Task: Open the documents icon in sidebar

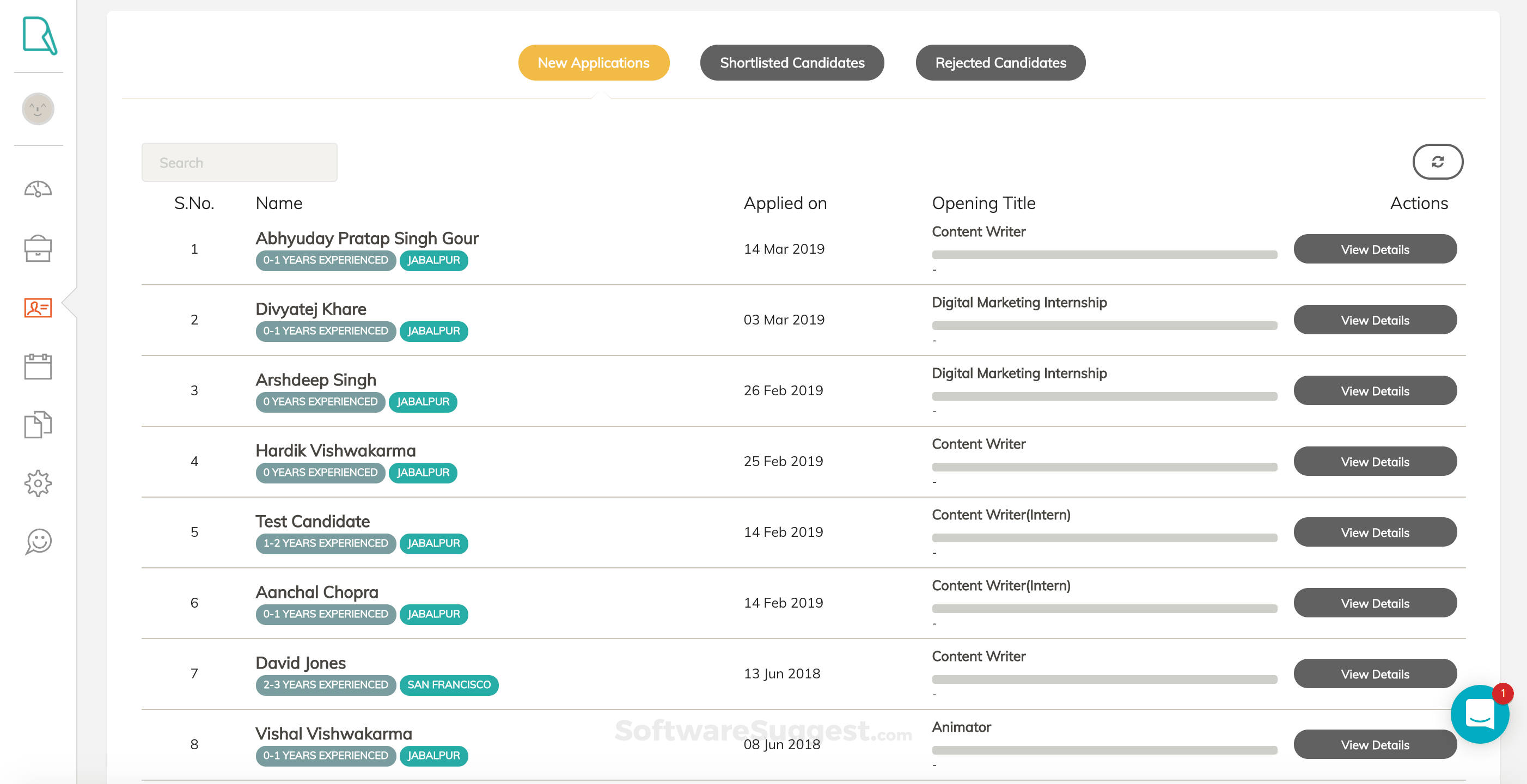Action: [38, 424]
